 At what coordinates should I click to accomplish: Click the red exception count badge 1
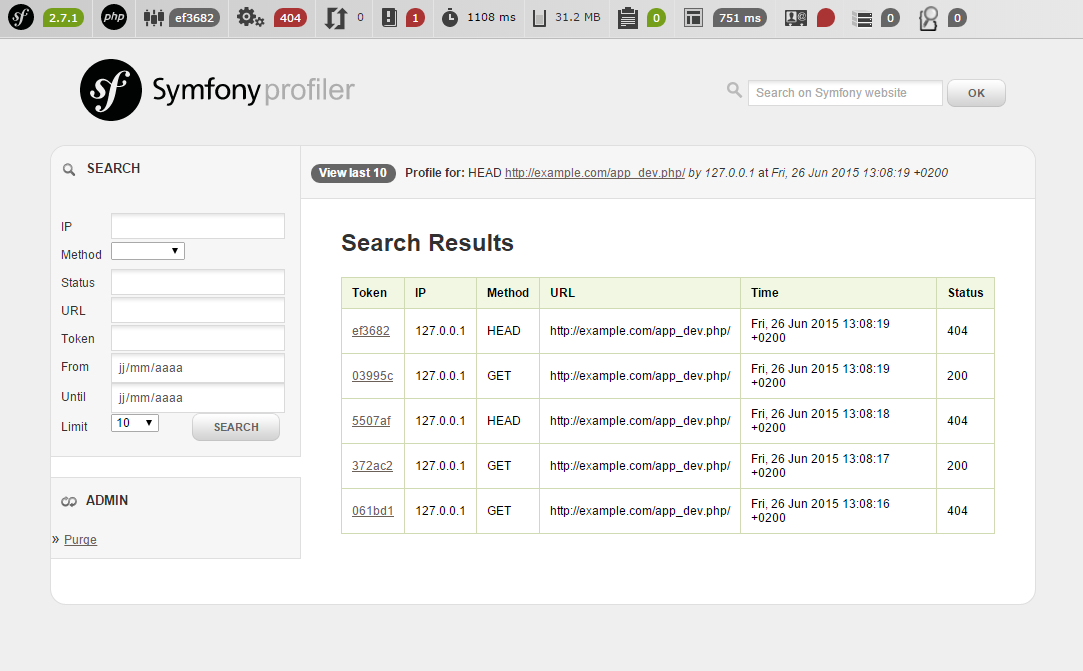[x=414, y=18]
